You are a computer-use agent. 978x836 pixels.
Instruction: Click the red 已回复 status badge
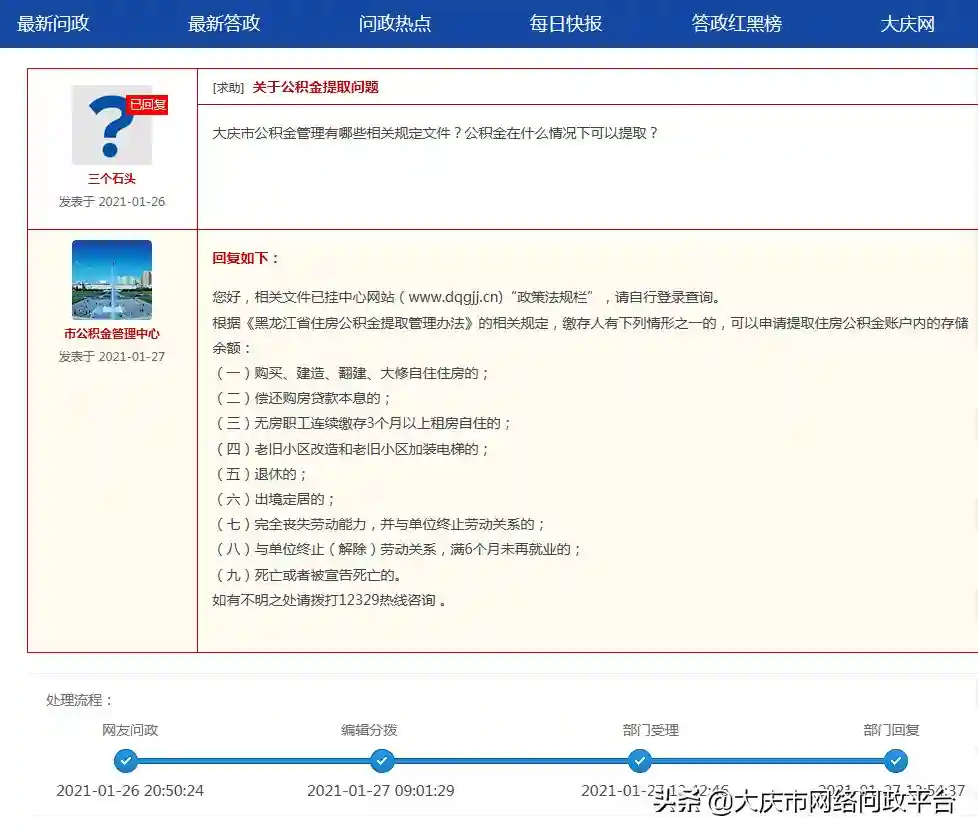(148, 105)
